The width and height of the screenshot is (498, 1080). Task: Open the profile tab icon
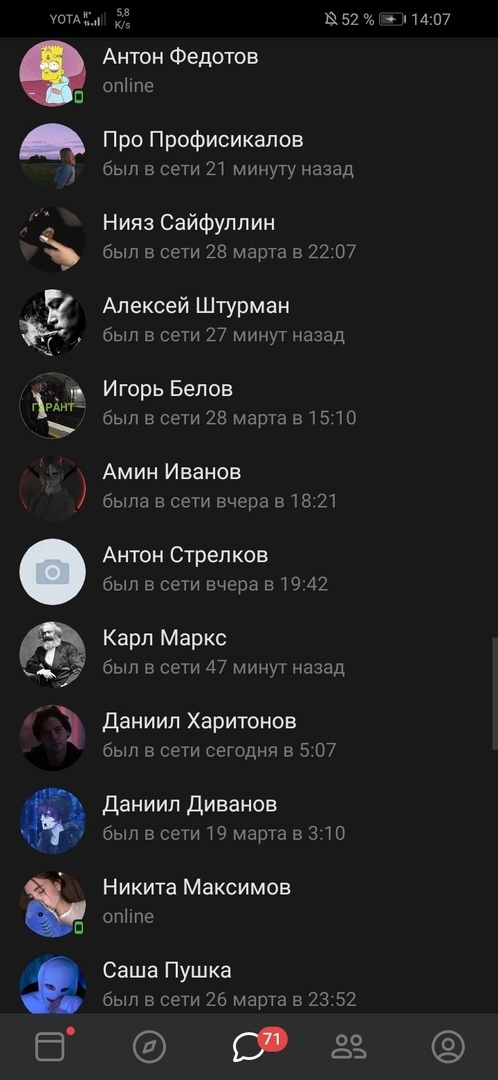click(448, 1048)
